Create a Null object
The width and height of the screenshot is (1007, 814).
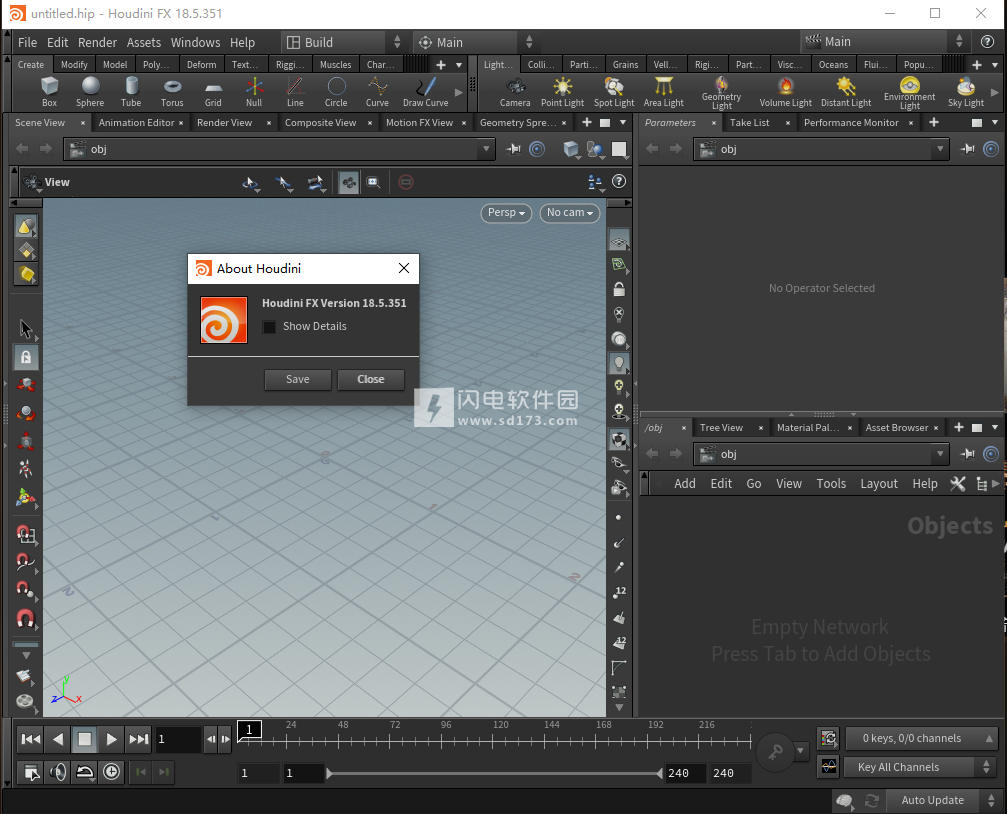(254, 91)
